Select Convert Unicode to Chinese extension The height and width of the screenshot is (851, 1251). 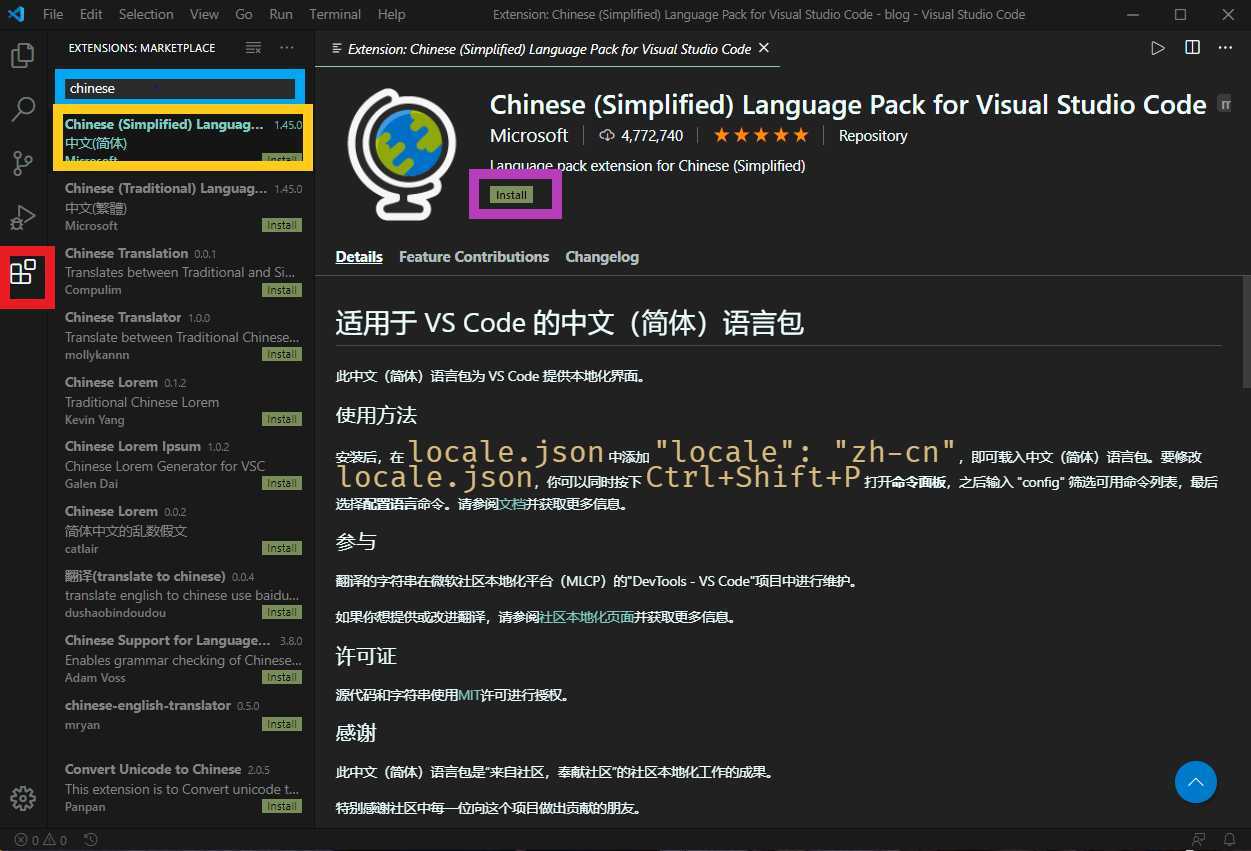pyautogui.click(x=183, y=788)
